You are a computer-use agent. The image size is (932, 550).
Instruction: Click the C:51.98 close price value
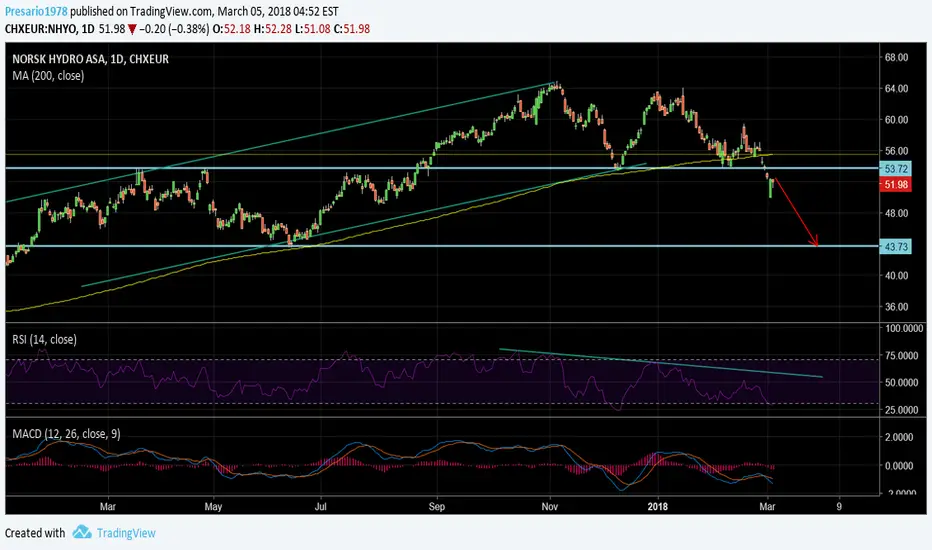[x=352, y=29]
